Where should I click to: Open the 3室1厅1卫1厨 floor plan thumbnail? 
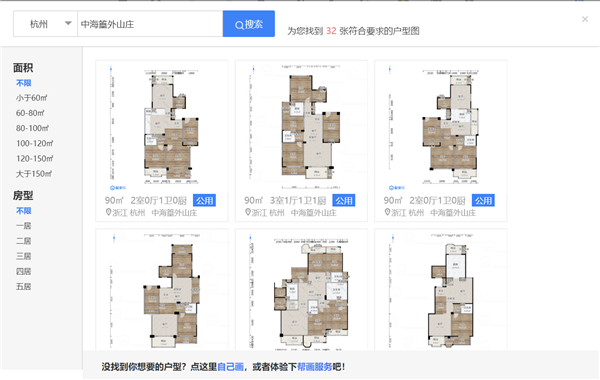tap(301, 127)
